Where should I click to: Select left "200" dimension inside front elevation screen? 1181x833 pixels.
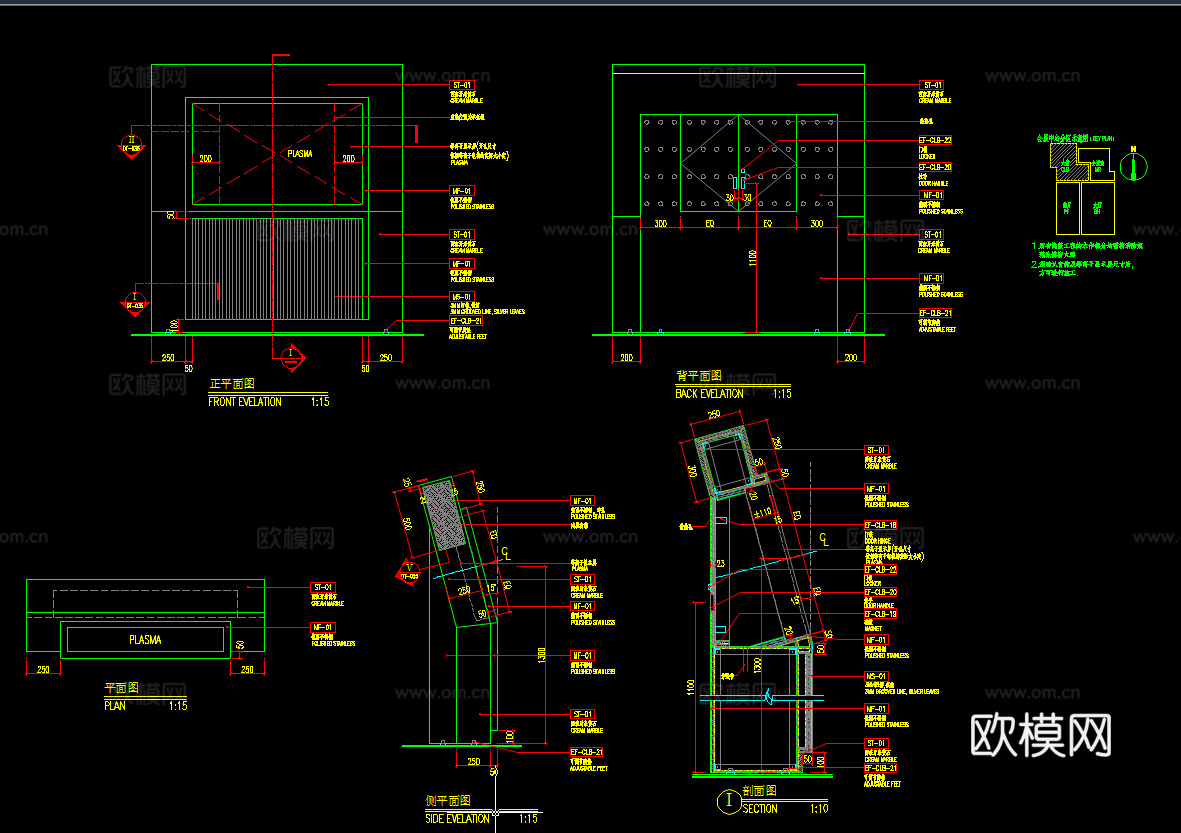click(x=206, y=159)
